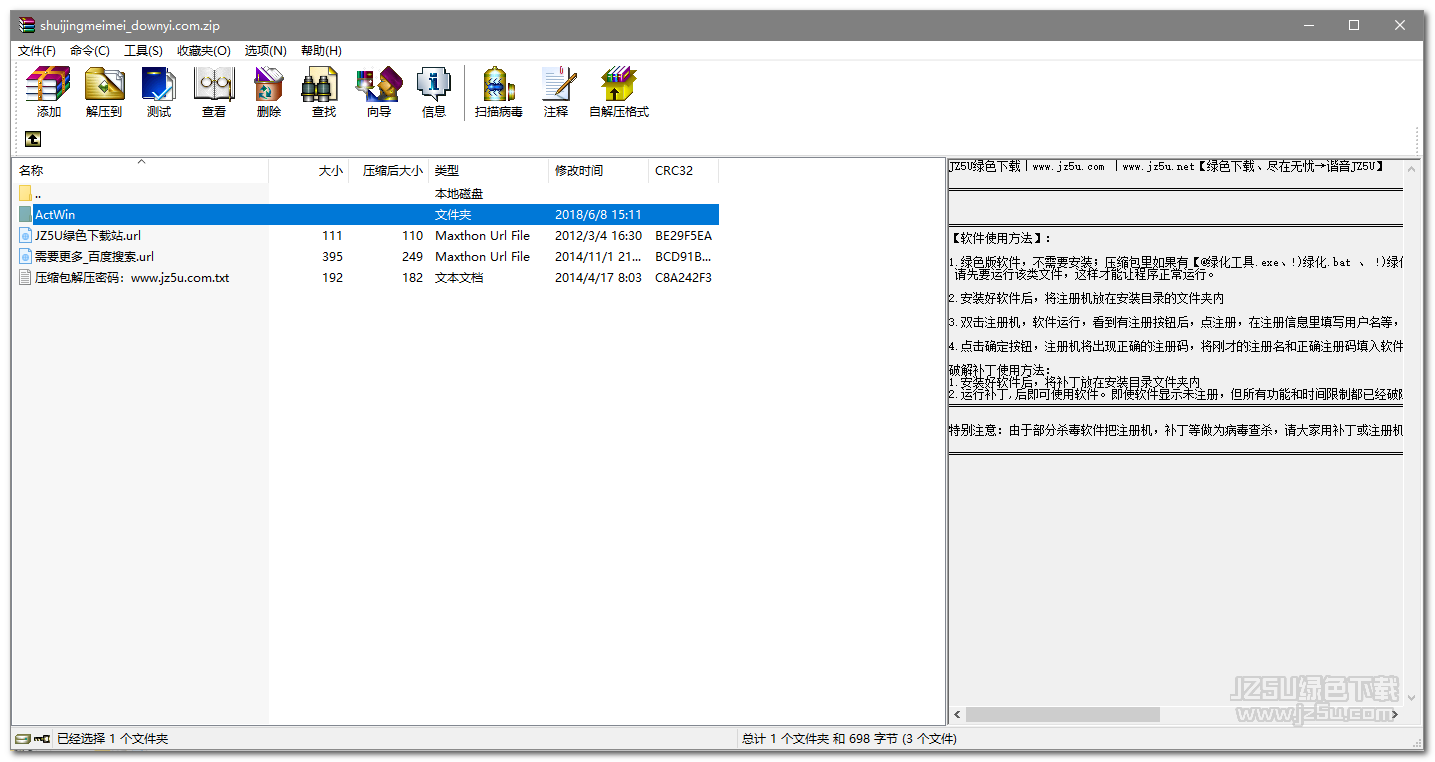Click the comment pane scroll left arrow
This screenshot has height=762, width=1435.
(x=957, y=715)
